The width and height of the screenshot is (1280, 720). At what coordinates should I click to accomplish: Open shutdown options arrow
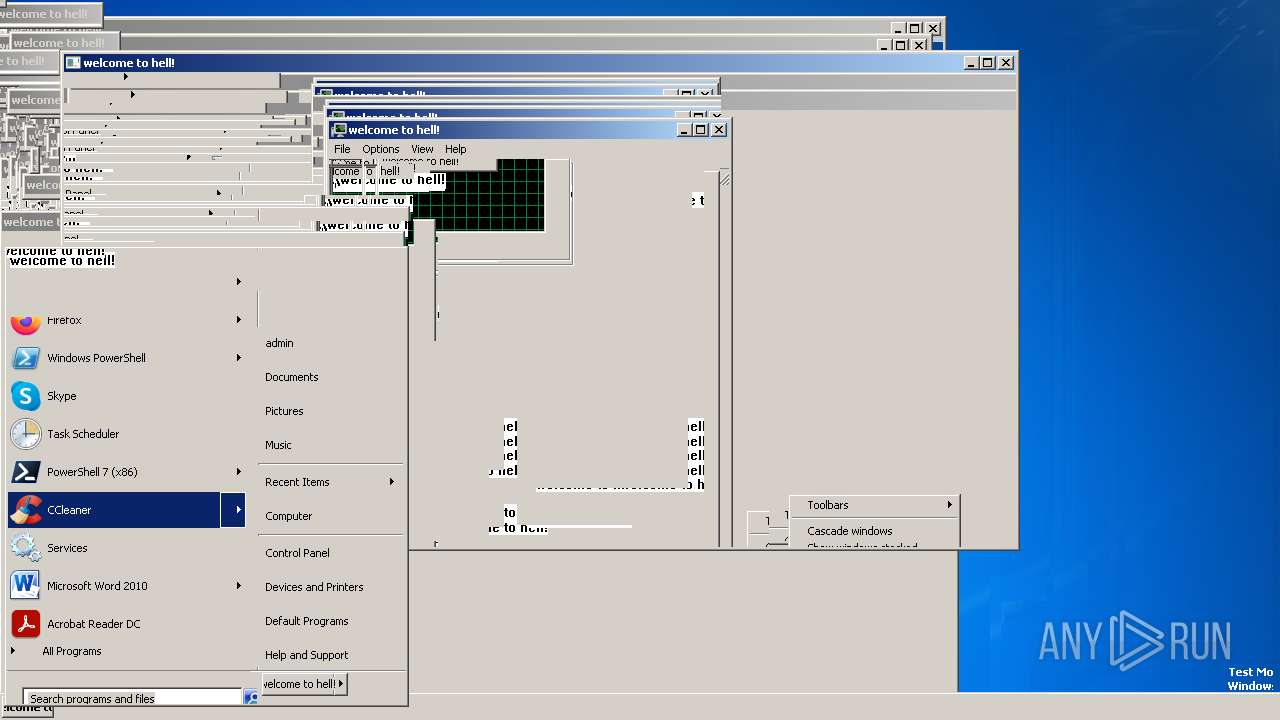coord(341,684)
